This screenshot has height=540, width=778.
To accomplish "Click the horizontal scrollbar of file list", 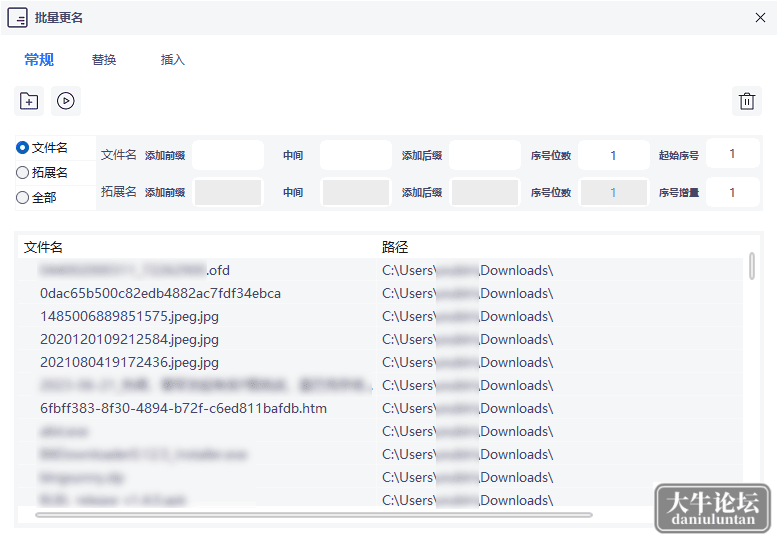I will pos(314,515).
